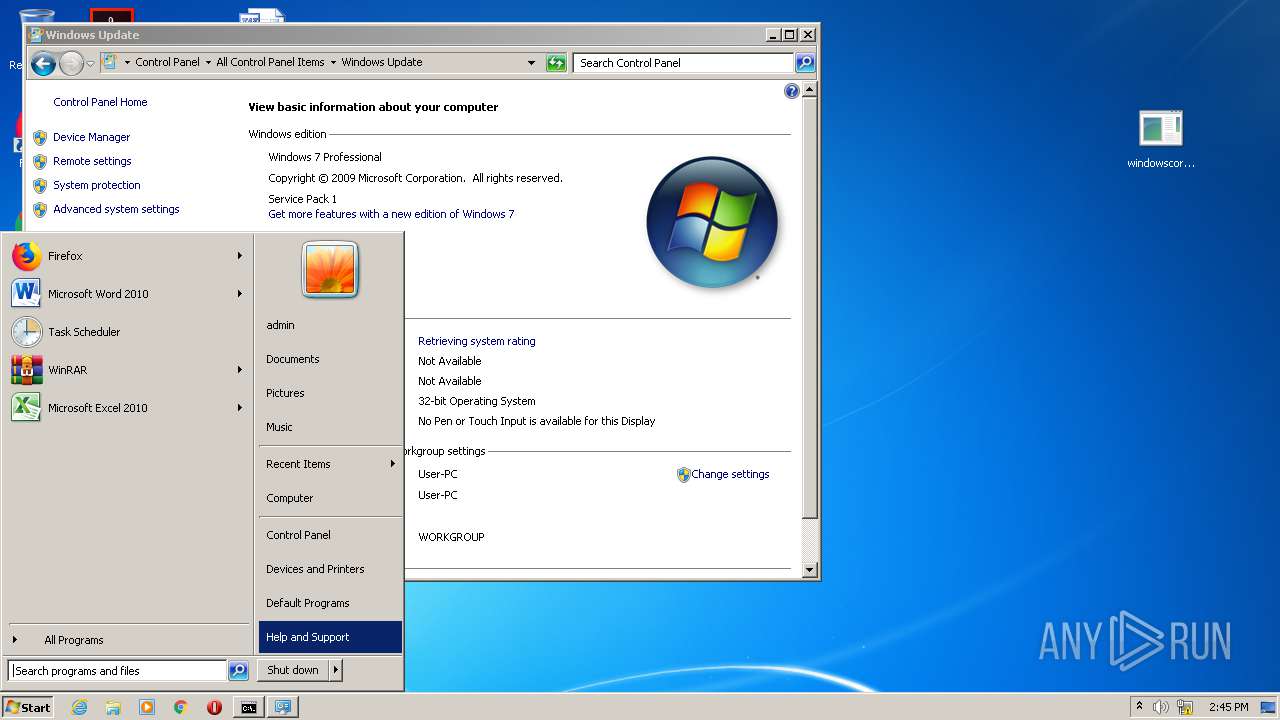1280x720 pixels.
Task: Click the Search programs and files field
Action: click(x=117, y=671)
